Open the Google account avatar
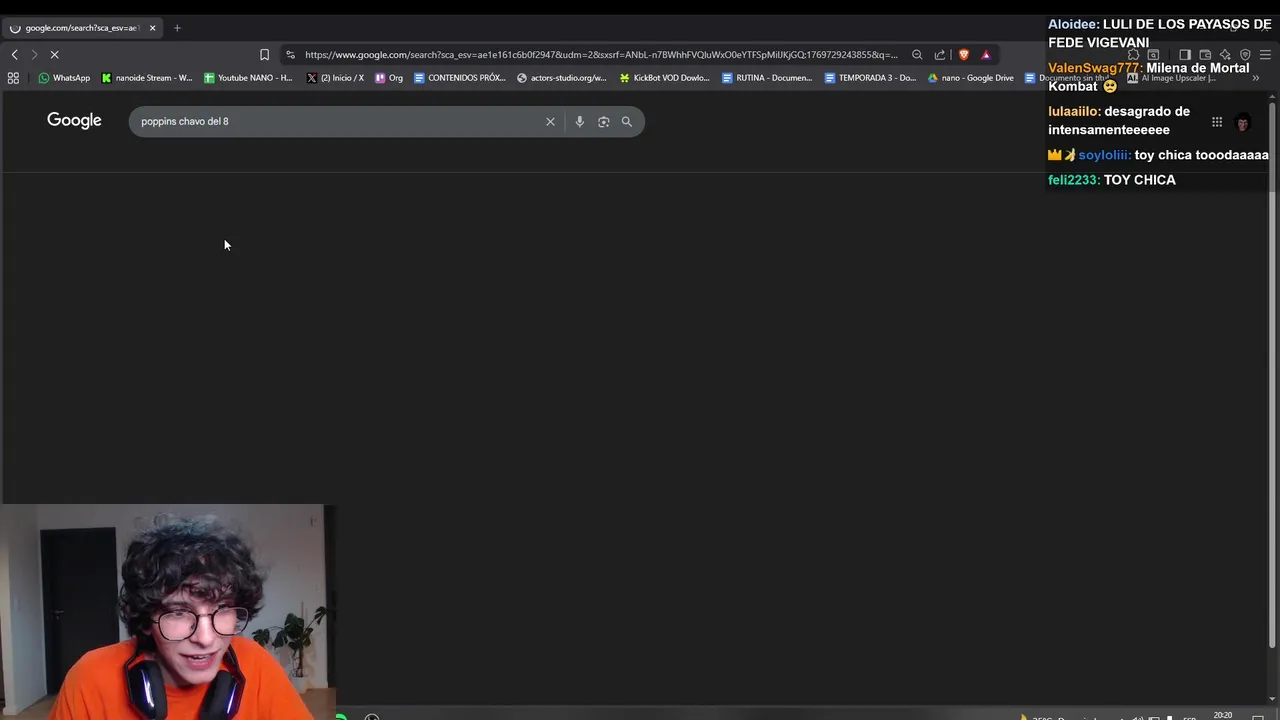The width and height of the screenshot is (1280, 720). click(x=1243, y=122)
